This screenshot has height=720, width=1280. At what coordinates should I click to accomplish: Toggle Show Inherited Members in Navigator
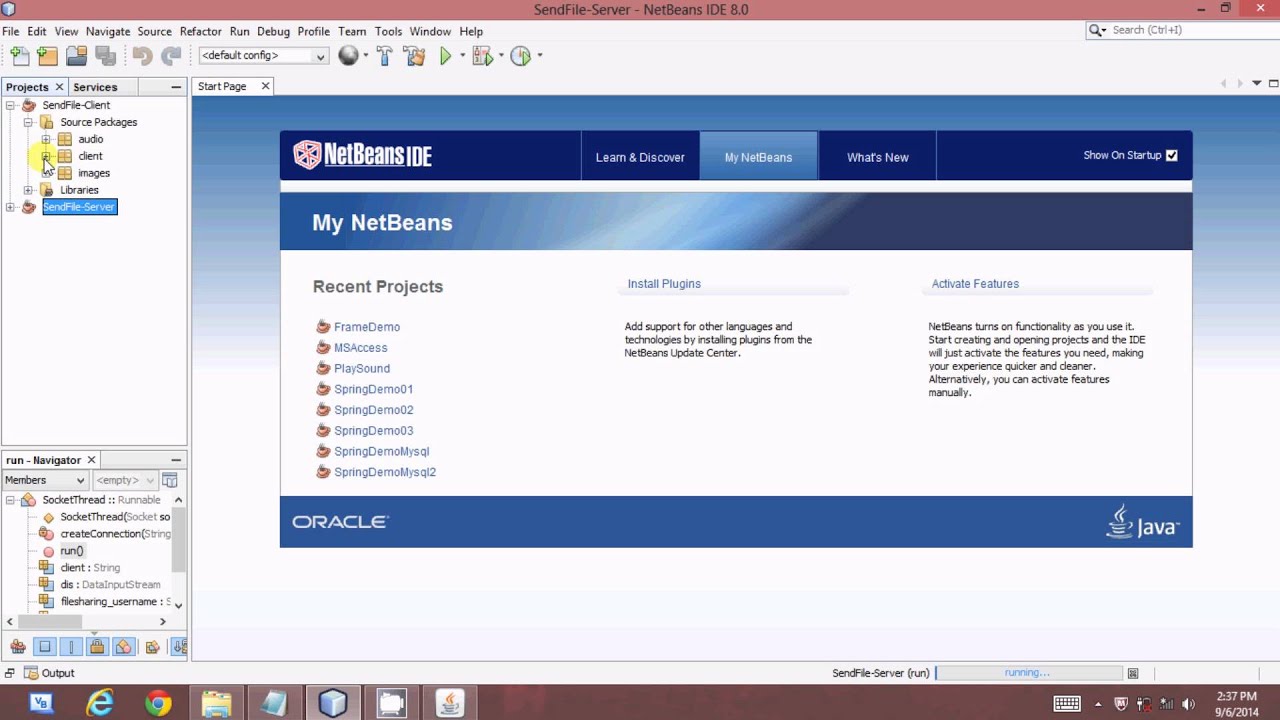pyautogui.click(x=18, y=647)
